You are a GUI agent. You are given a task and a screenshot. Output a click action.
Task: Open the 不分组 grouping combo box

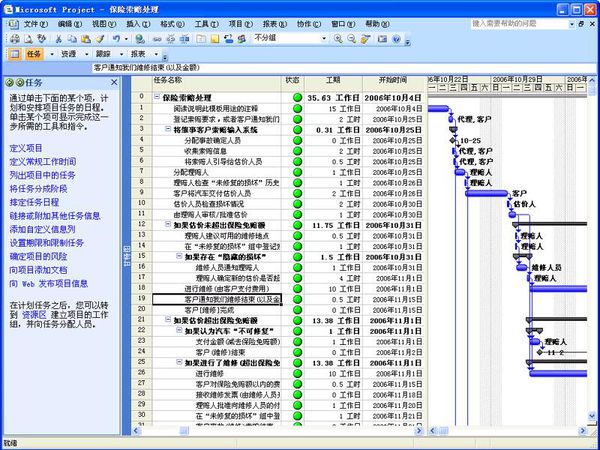(x=290, y=38)
